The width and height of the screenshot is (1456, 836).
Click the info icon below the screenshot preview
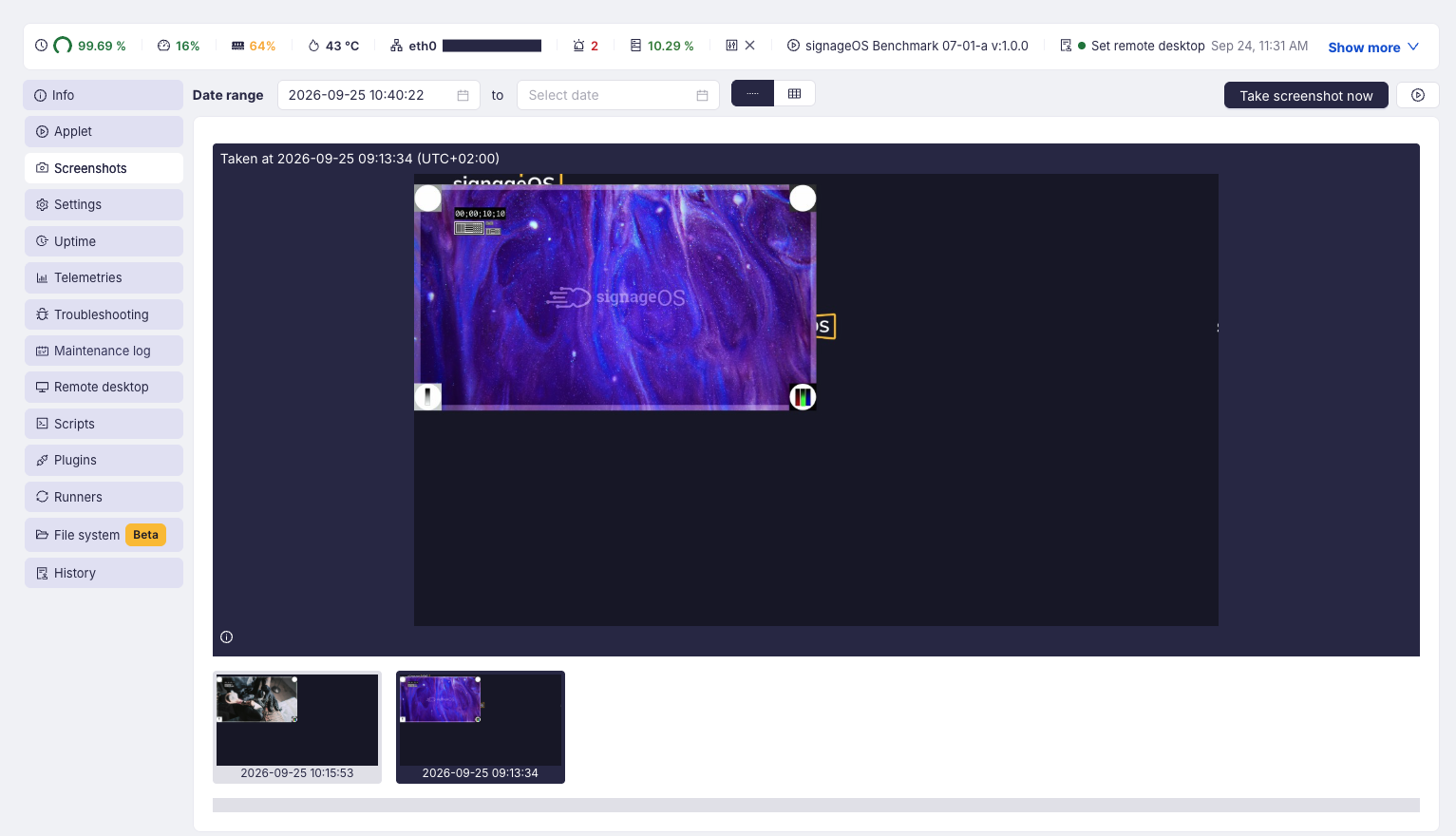point(226,637)
